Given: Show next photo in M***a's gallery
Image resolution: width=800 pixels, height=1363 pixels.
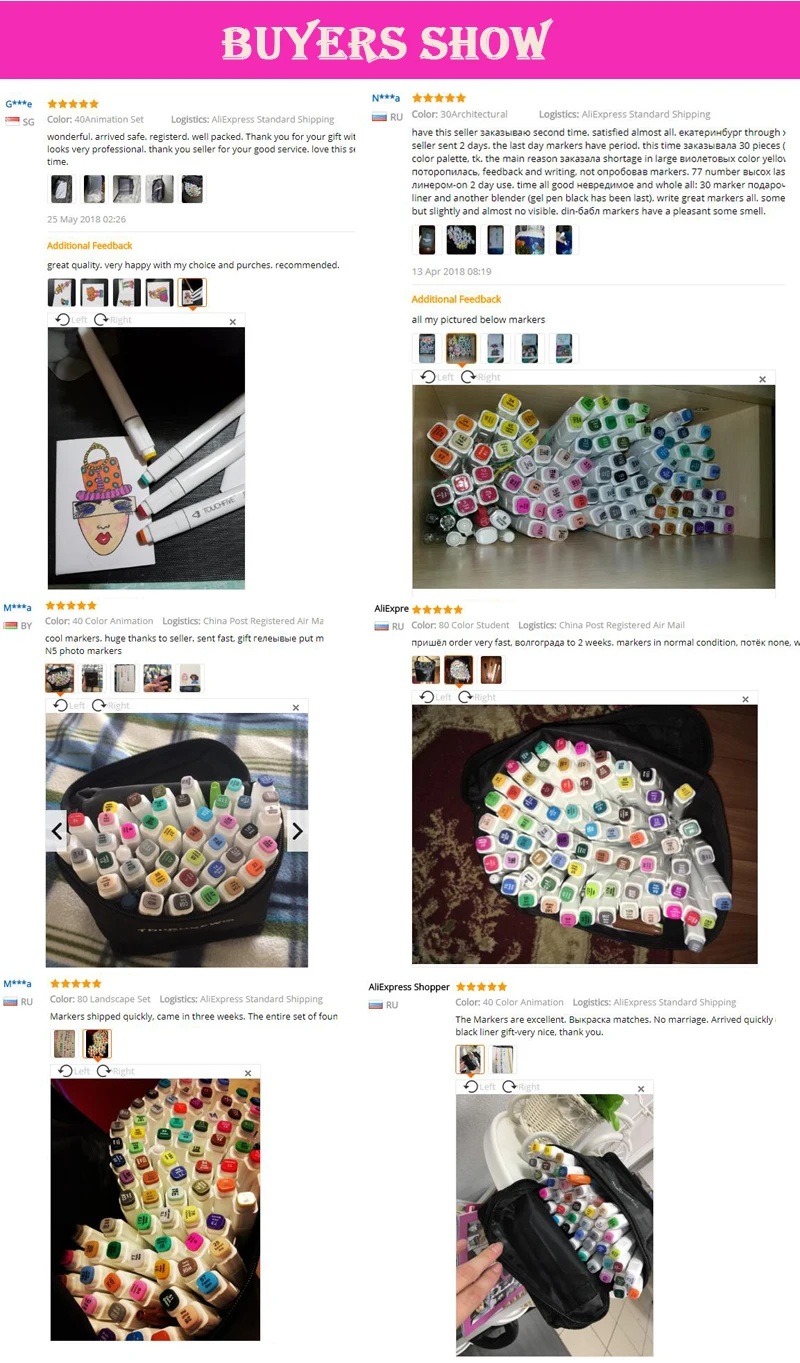Looking at the screenshot, I should (x=296, y=830).
